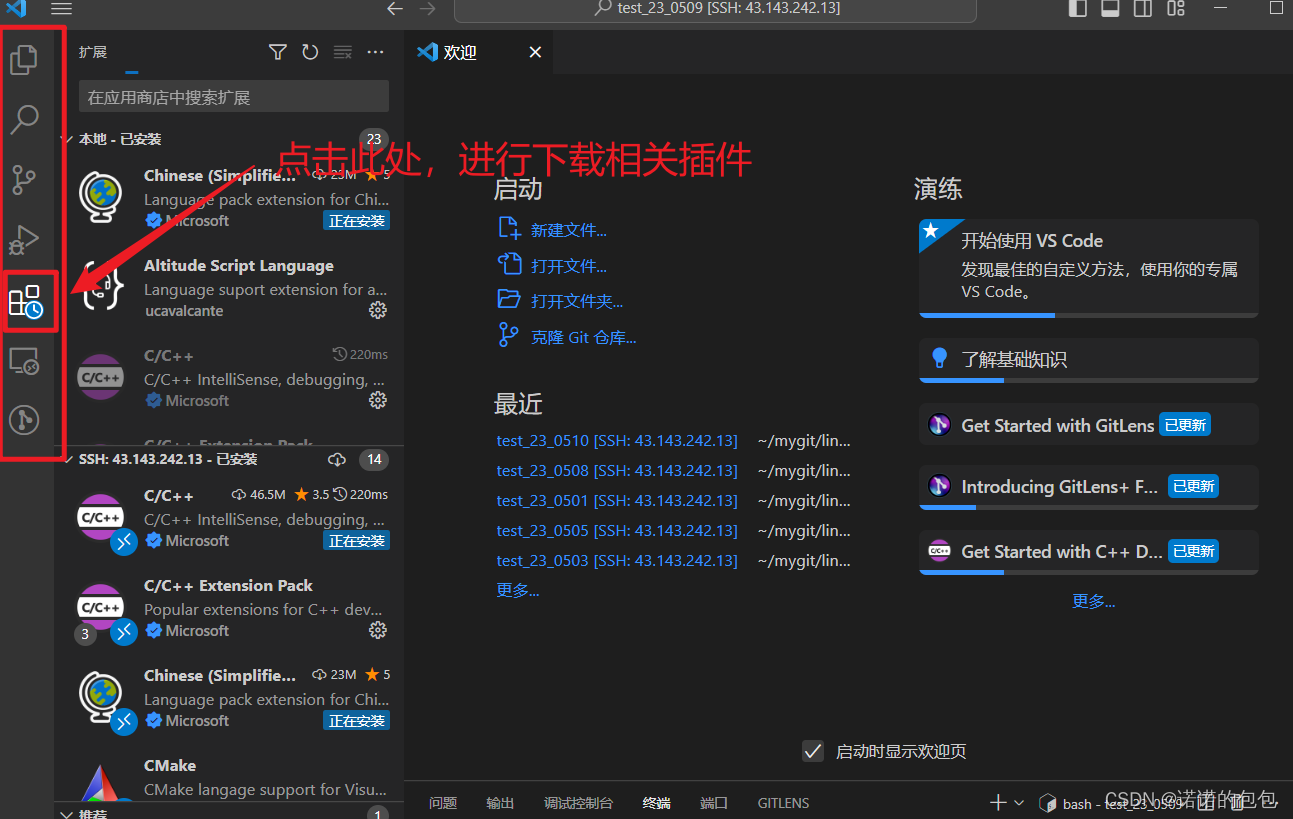Click the 打开文件... link

[x=568, y=266]
